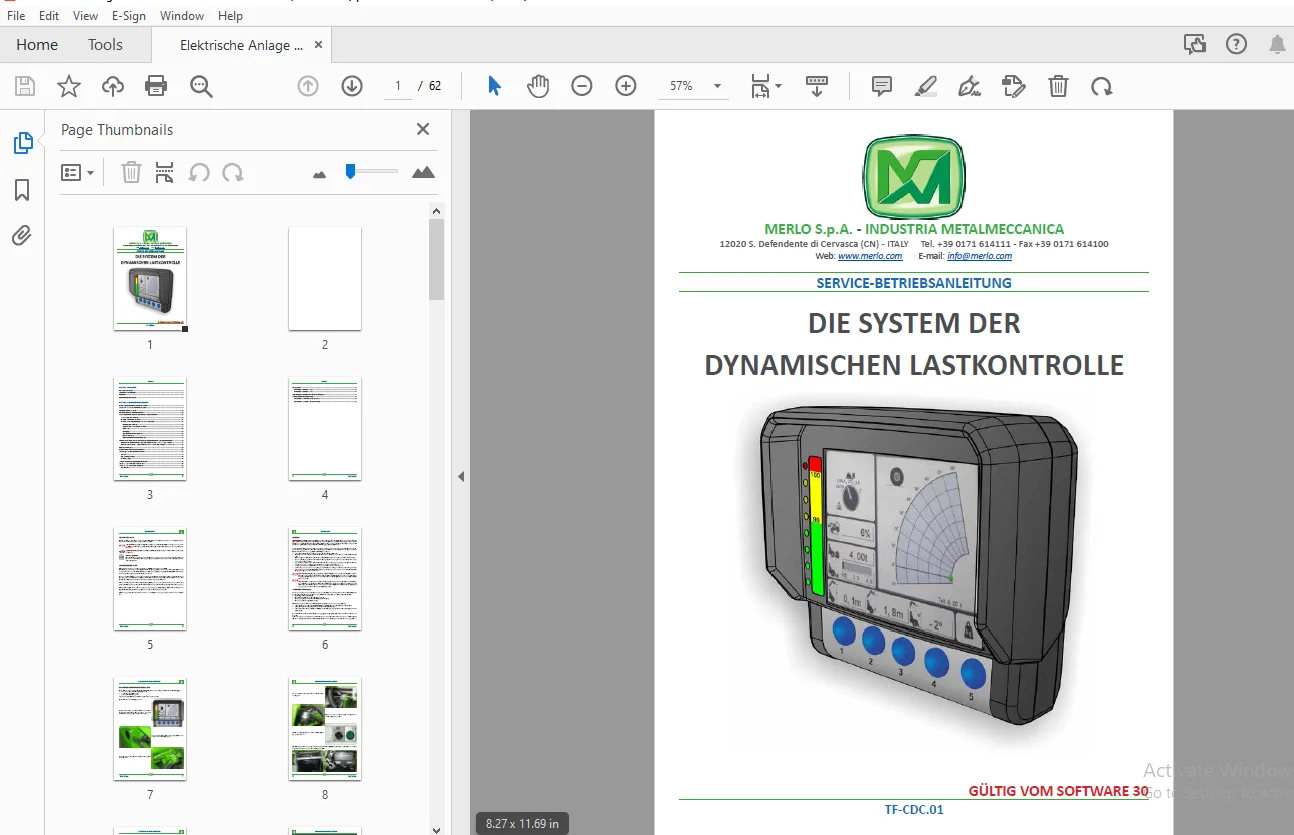This screenshot has width=1294, height=835.
Task: Select page 3 thumbnail
Action: [150, 429]
